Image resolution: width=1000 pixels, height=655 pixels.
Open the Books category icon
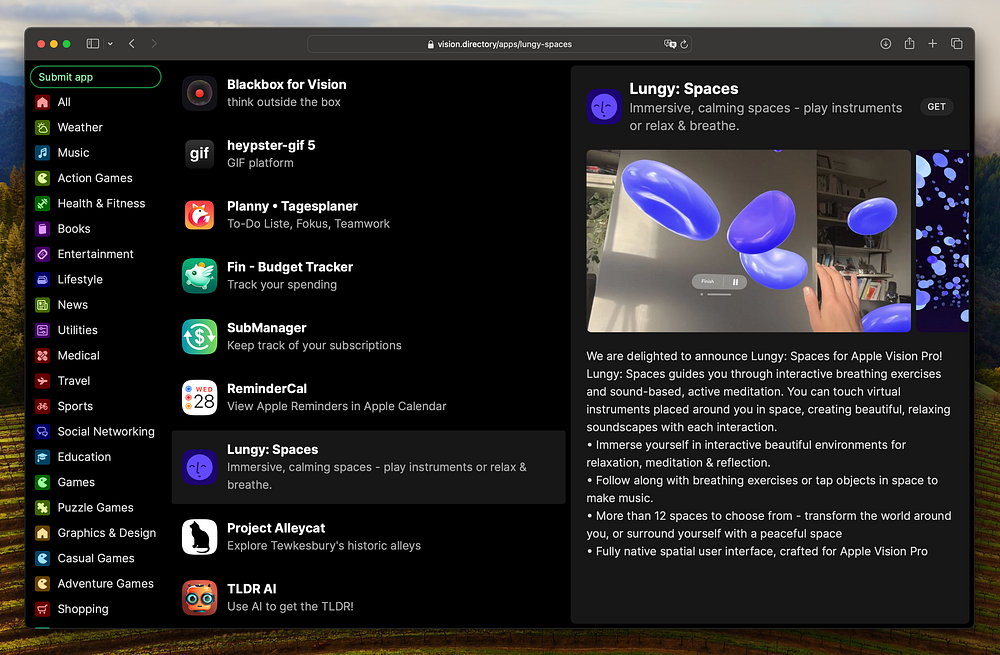tap(42, 229)
